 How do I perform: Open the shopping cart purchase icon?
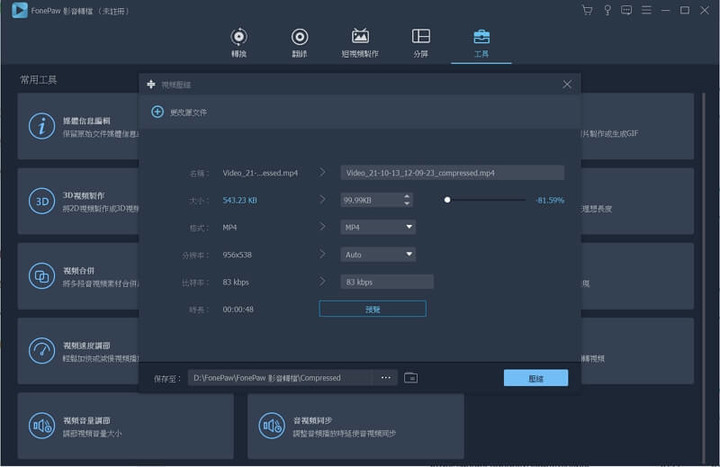[587, 10]
